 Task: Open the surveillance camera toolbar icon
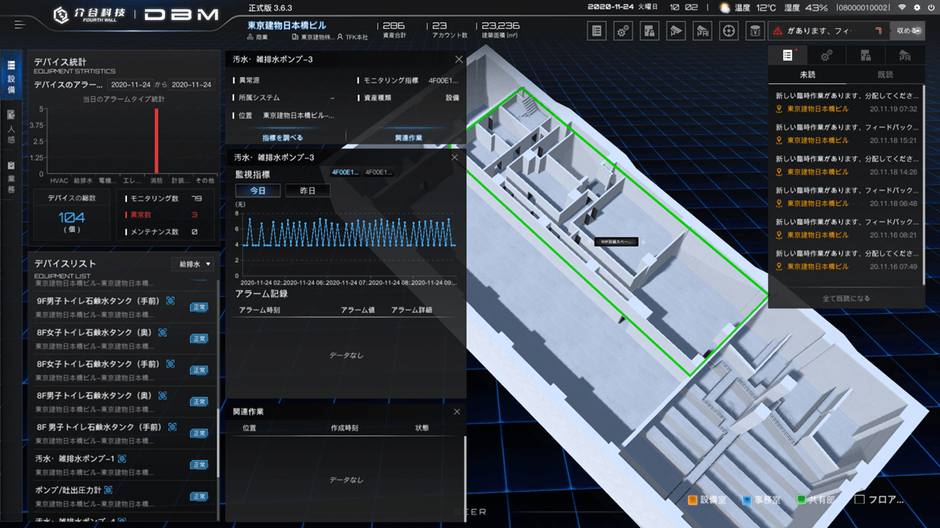tap(676, 30)
